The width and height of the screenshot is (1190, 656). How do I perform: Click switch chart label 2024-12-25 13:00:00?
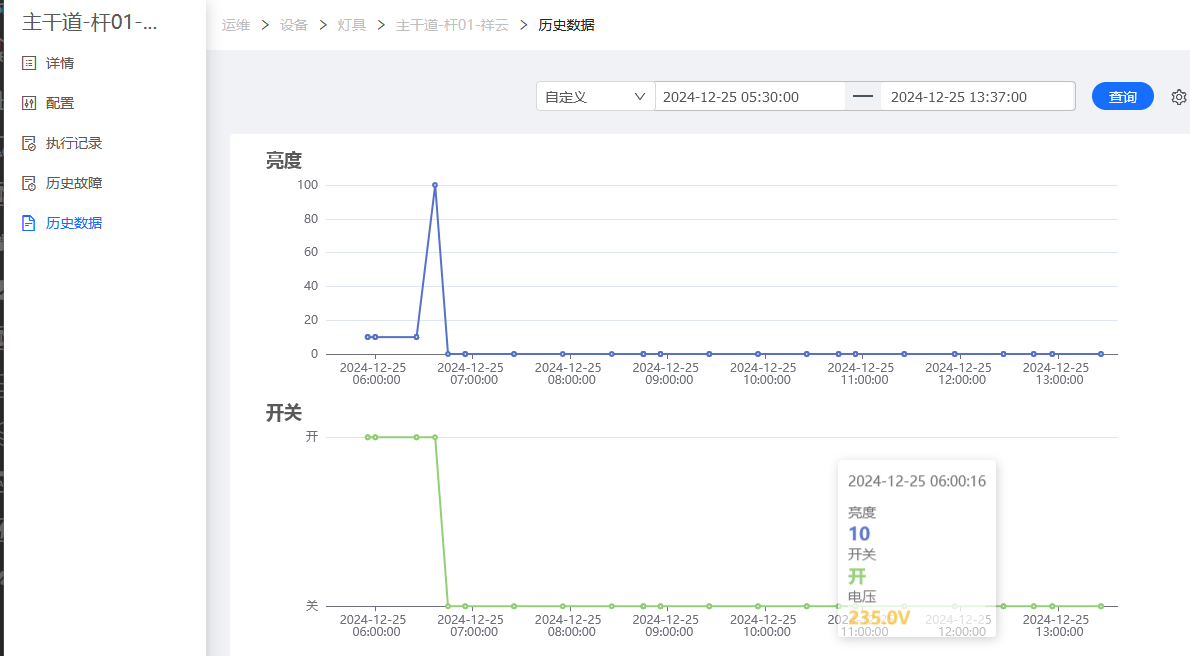pos(1056,626)
